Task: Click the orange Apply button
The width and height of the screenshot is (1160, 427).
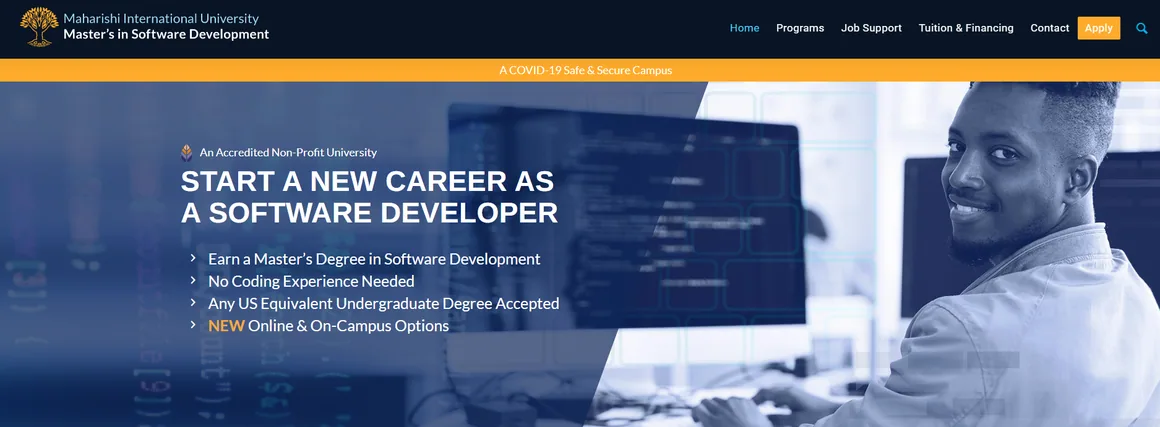Action: pyautogui.click(x=1099, y=28)
